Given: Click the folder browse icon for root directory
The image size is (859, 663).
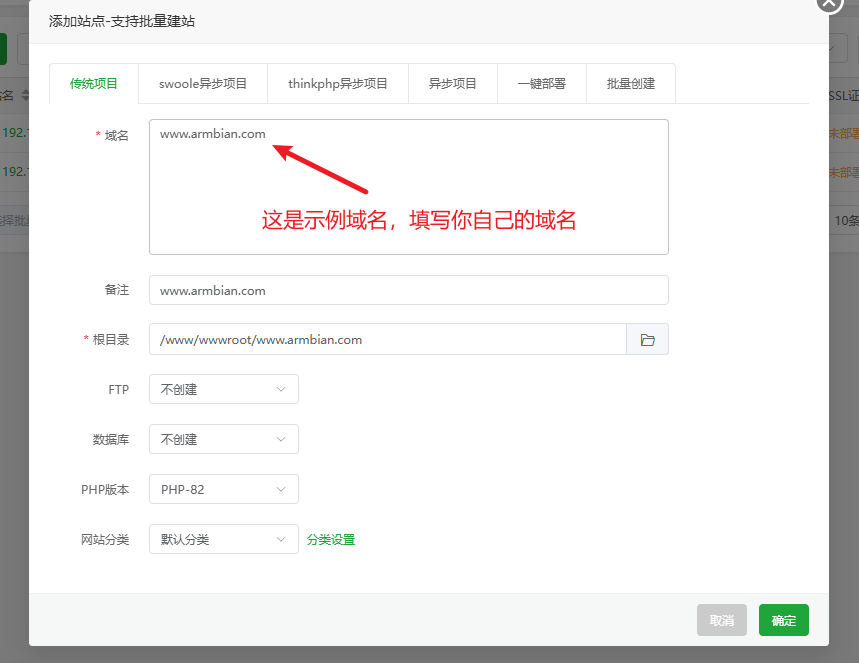Looking at the screenshot, I should (x=647, y=340).
